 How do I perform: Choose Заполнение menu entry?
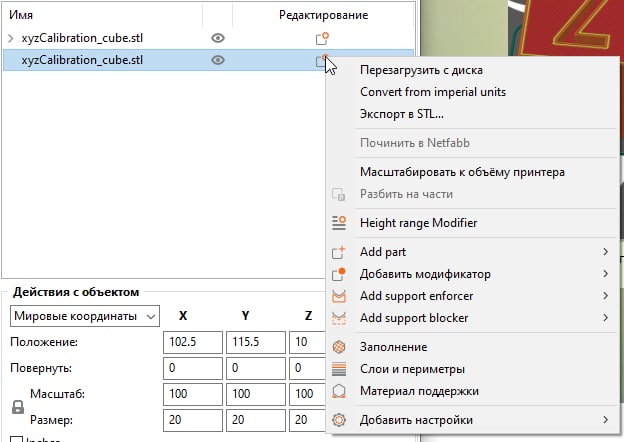click(393, 347)
